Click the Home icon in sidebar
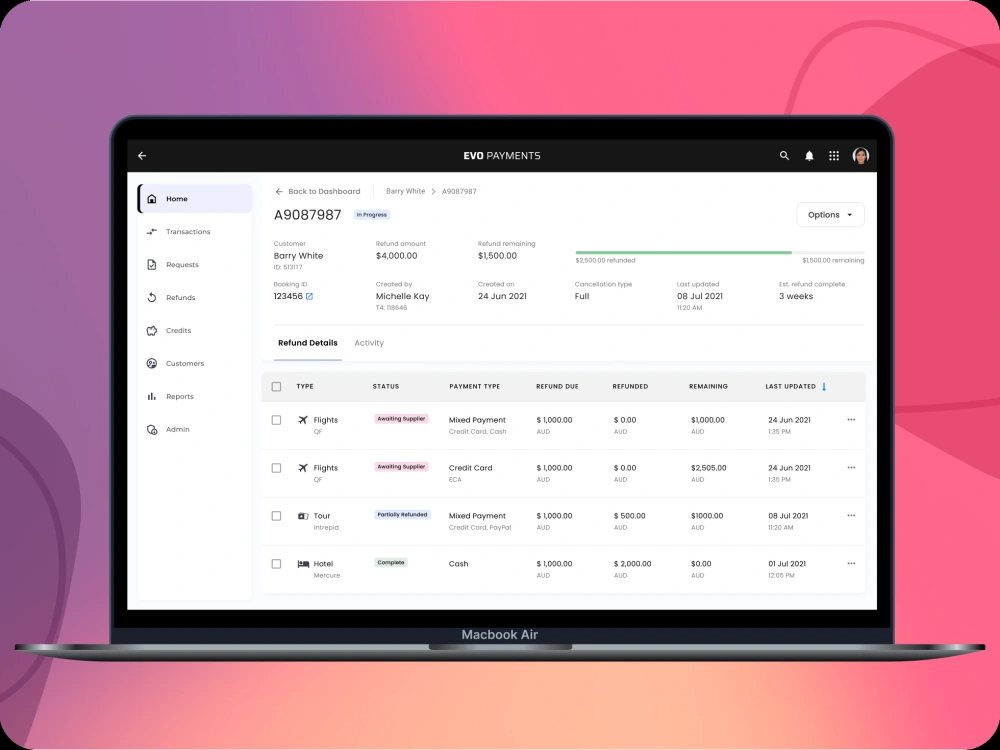1000x750 pixels. 152,199
